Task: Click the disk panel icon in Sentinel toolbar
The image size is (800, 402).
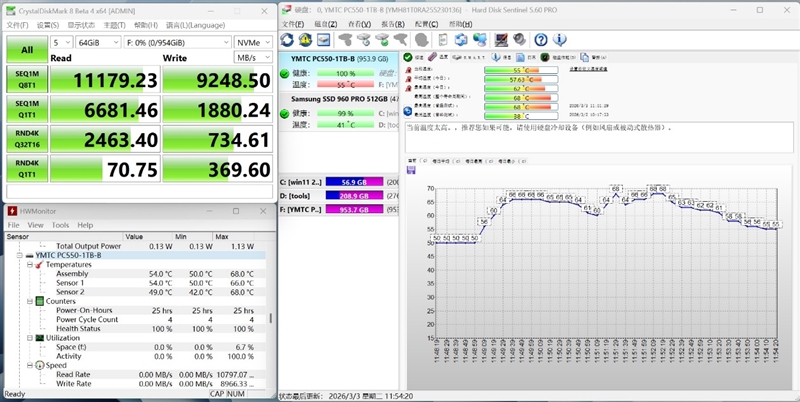Action: [323, 39]
